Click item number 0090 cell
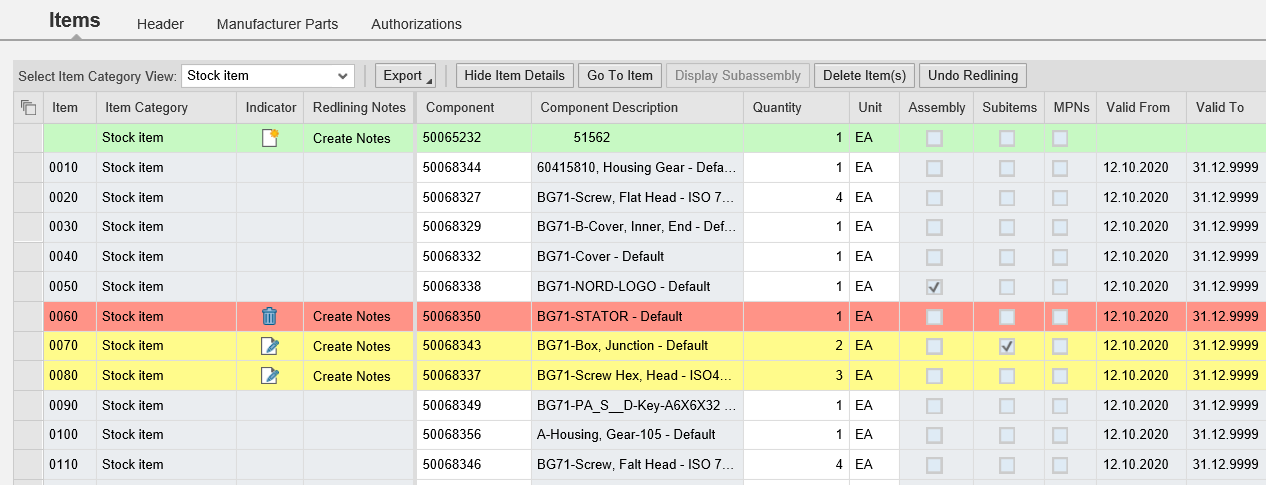 [69, 405]
